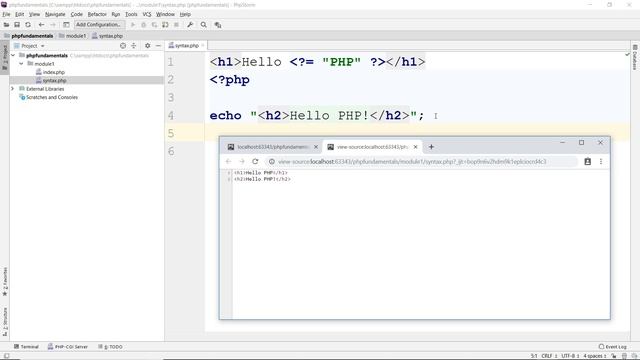This screenshot has width=640, height=360.
Task: Toggle the Structure side tool window
Action: coord(5,322)
